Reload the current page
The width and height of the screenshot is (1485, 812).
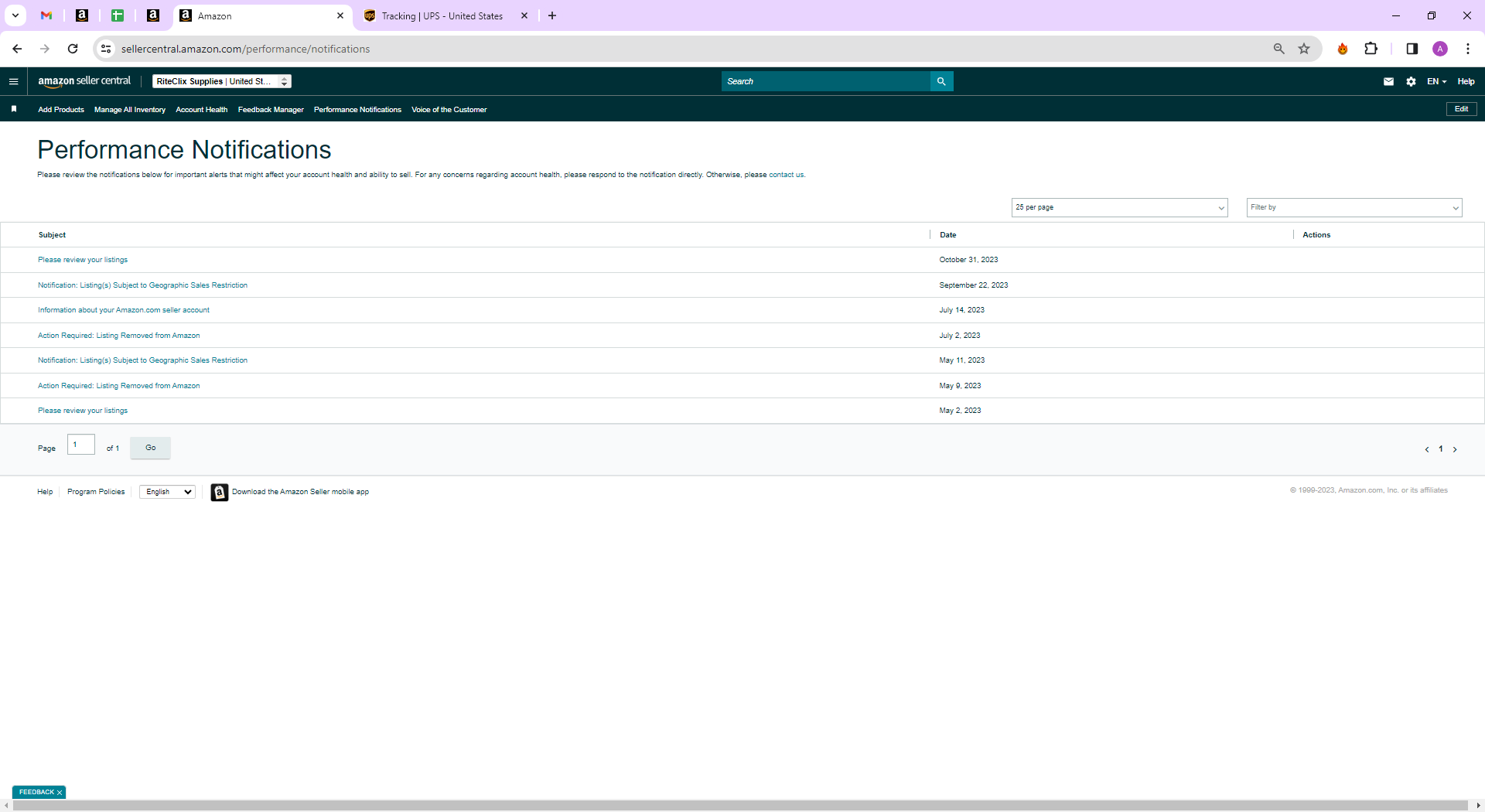[73, 49]
